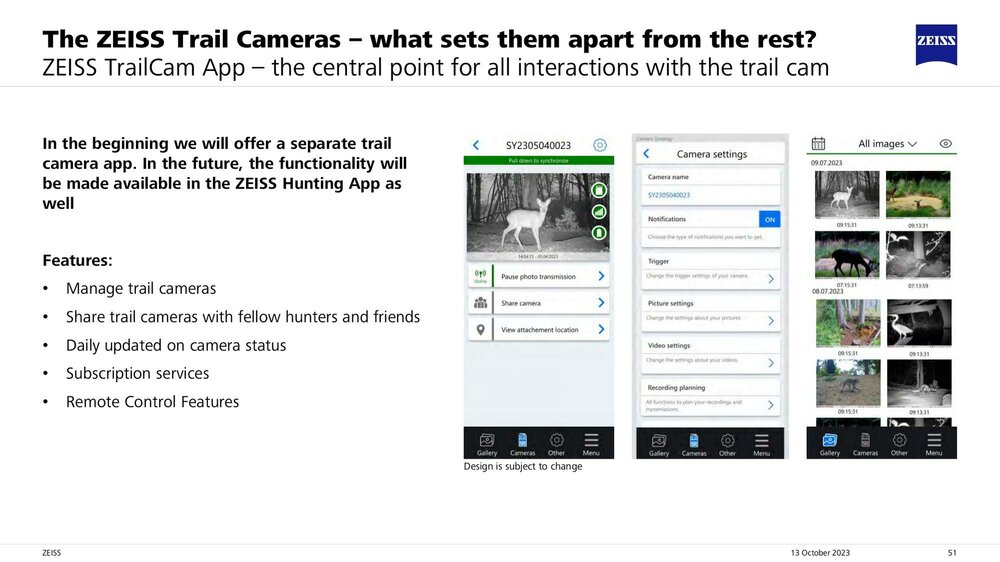Select the Menu tab on Camera settings screen

[761, 444]
